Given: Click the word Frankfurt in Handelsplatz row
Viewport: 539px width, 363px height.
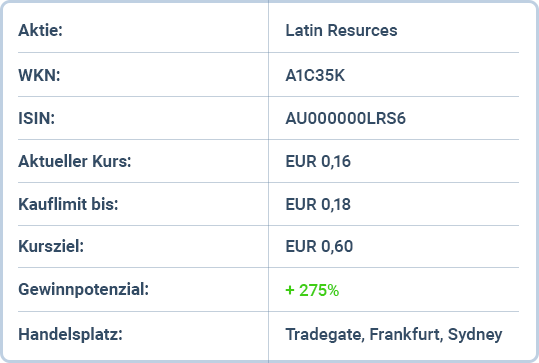Looking at the screenshot, I should (x=406, y=334).
